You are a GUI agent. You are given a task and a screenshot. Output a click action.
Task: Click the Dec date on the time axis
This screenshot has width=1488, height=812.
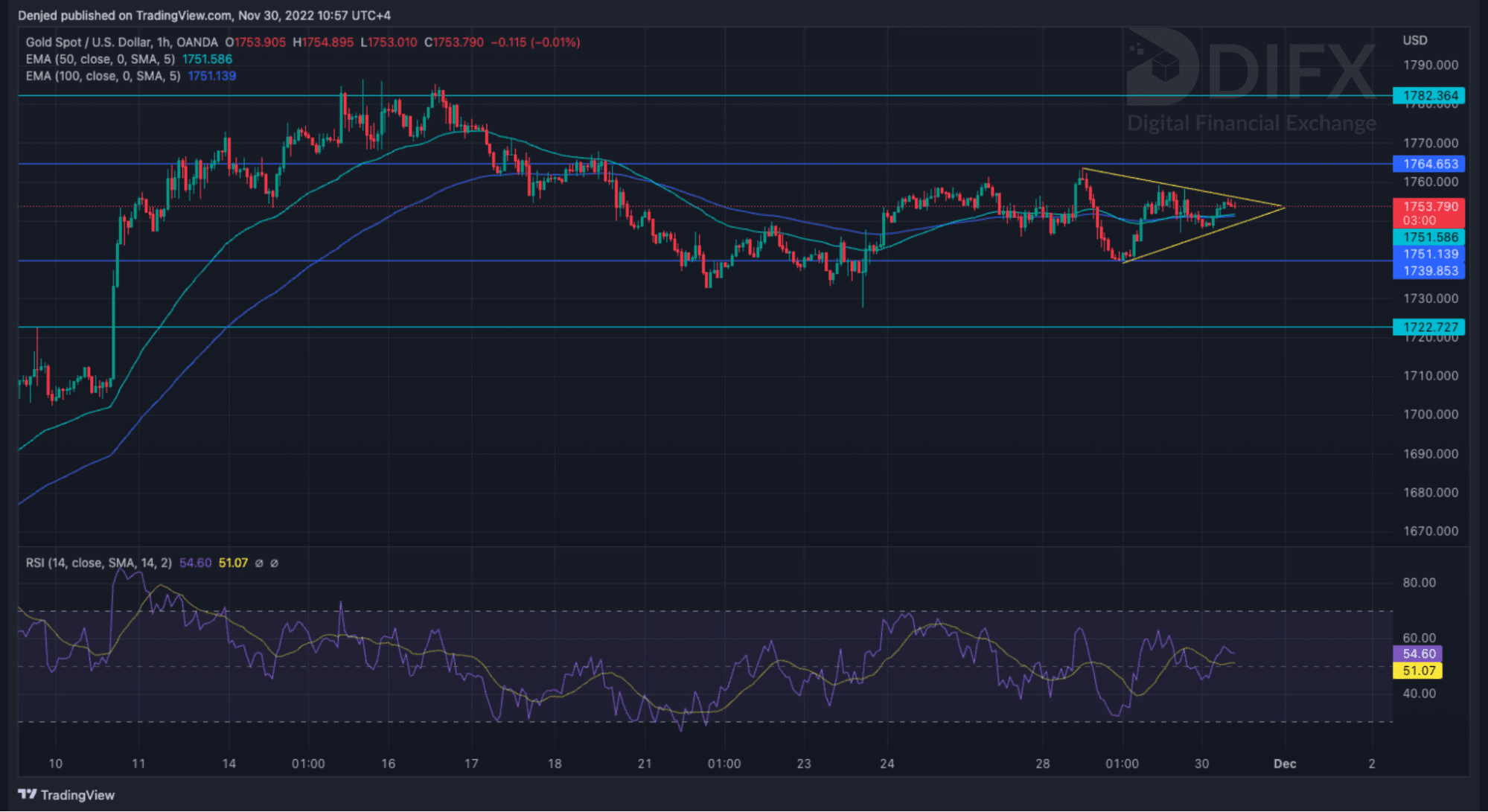[1285, 764]
